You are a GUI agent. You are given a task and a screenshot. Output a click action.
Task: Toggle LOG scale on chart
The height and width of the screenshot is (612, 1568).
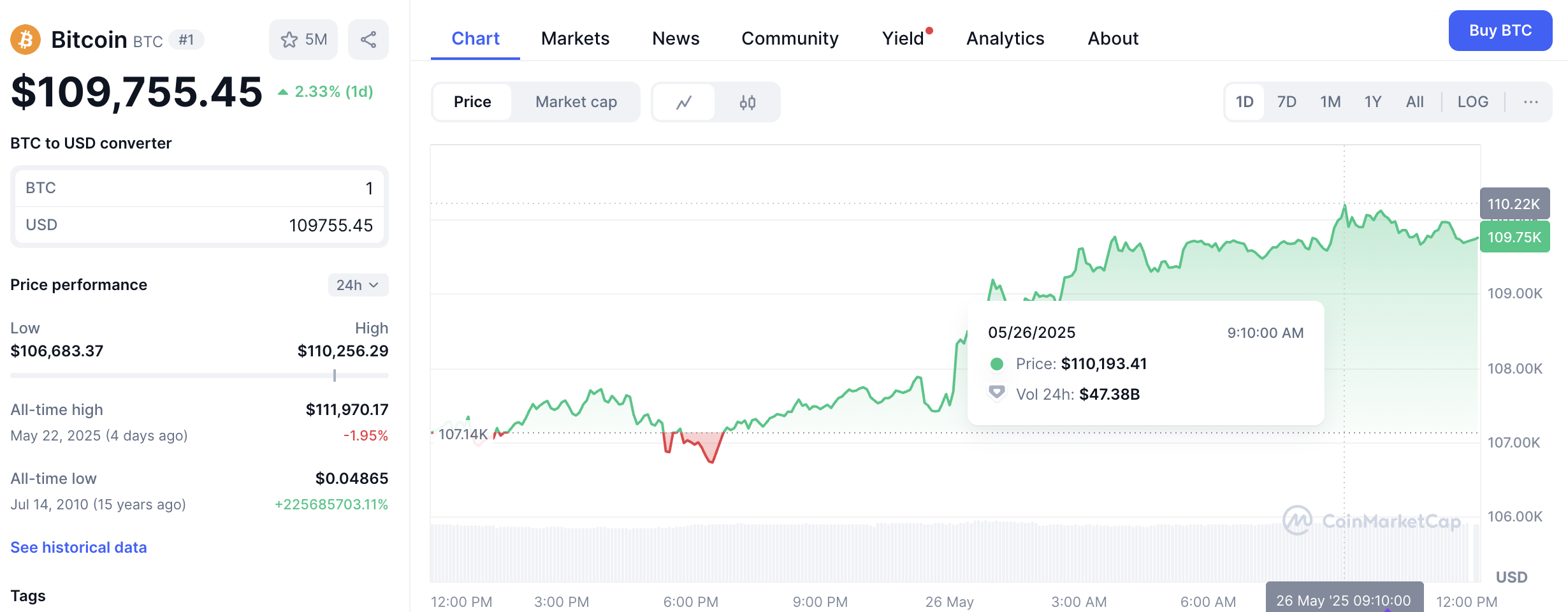point(1473,102)
